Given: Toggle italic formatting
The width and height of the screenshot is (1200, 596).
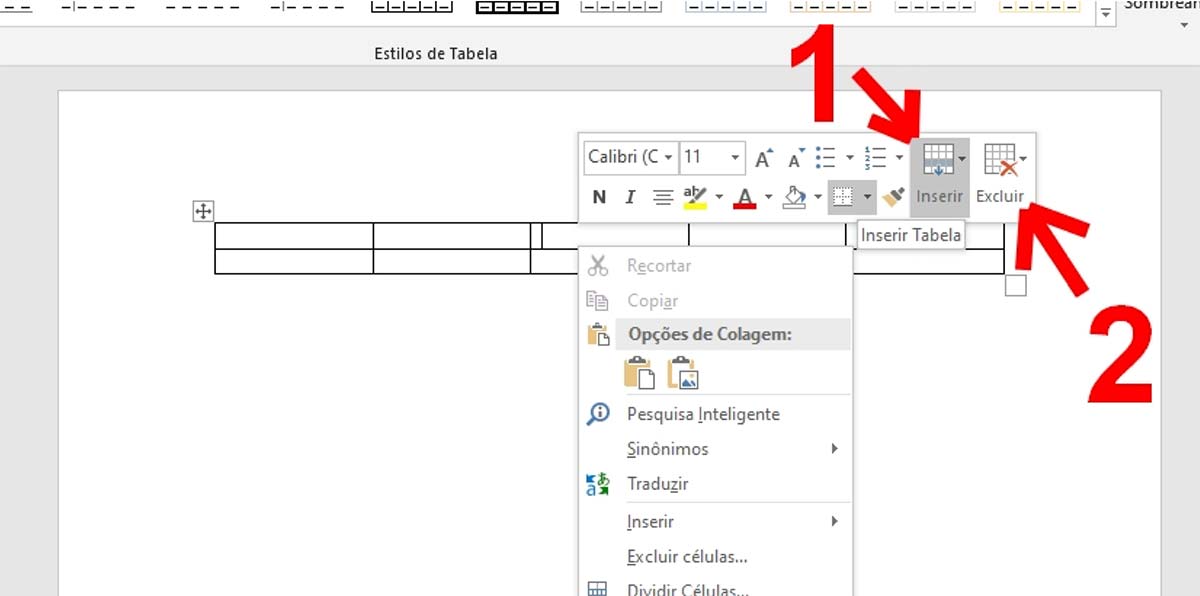Looking at the screenshot, I should point(629,197).
